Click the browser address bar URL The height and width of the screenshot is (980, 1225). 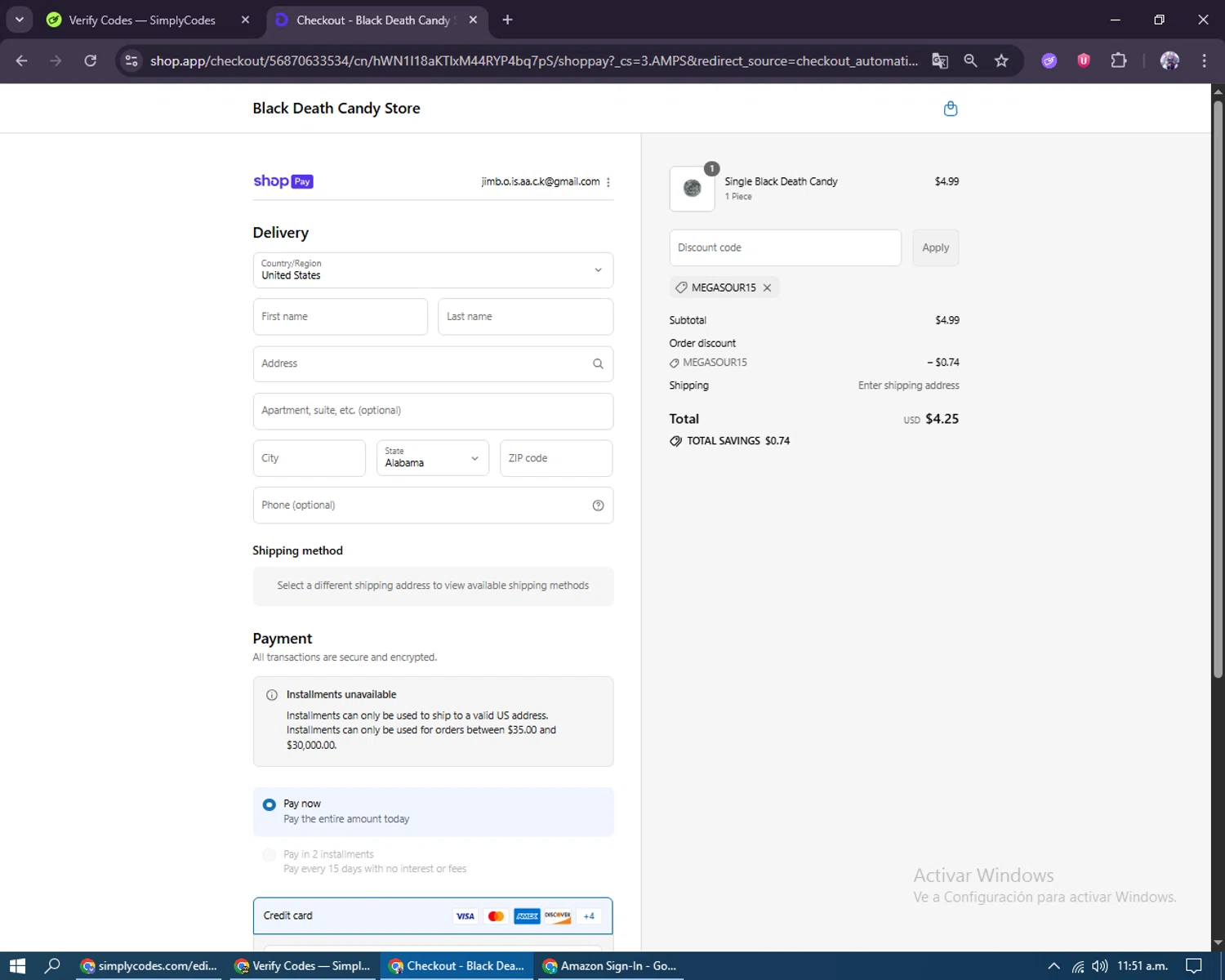tap(533, 60)
